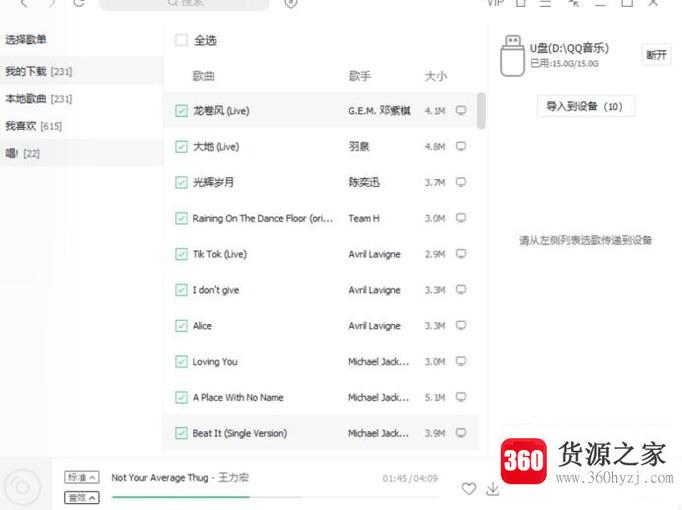682x510 pixels.
Task: Select the [22] playlist in sidebar
Action: click(x=82, y=153)
